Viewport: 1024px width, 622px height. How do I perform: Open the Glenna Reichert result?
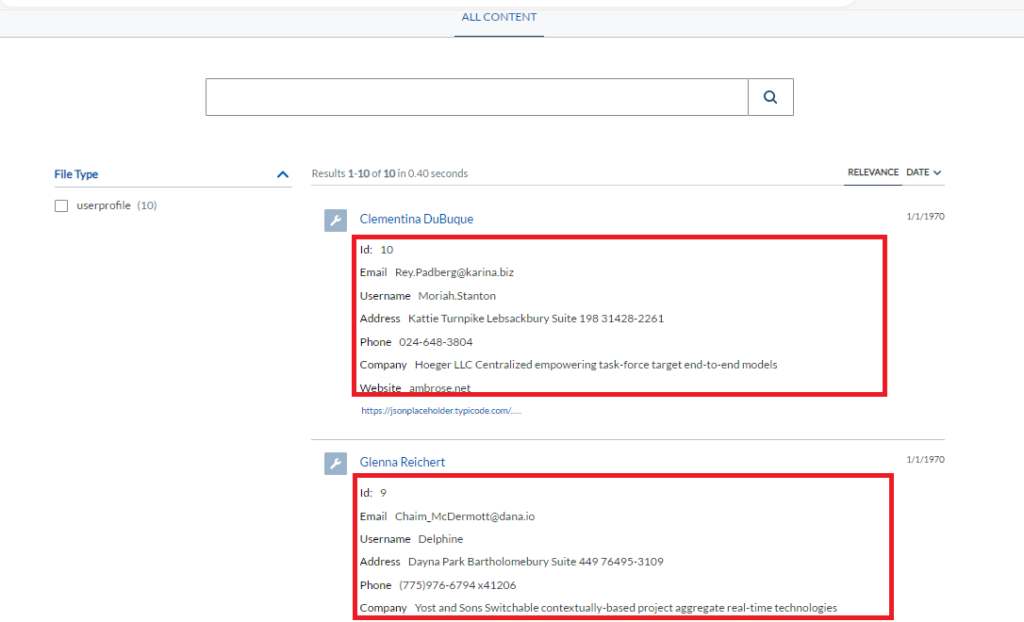tap(401, 461)
